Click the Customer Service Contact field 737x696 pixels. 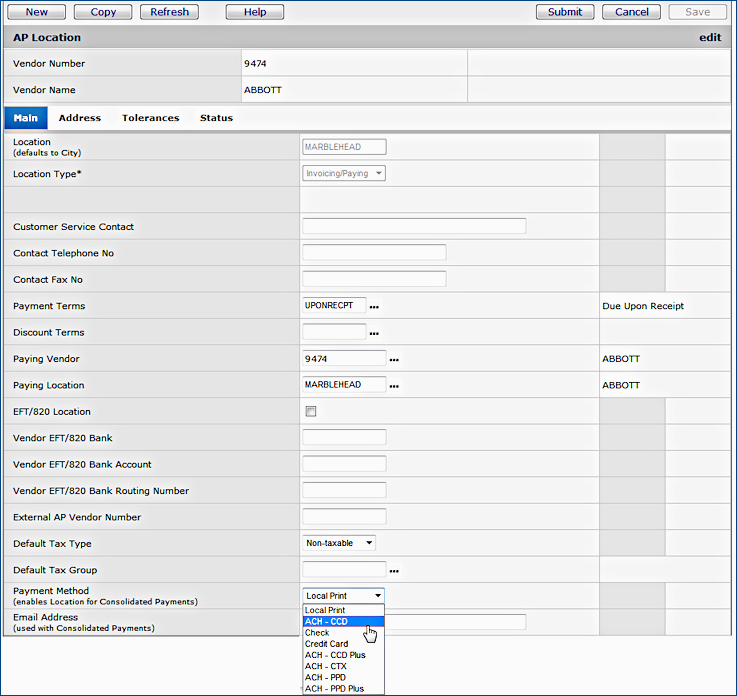click(x=413, y=227)
